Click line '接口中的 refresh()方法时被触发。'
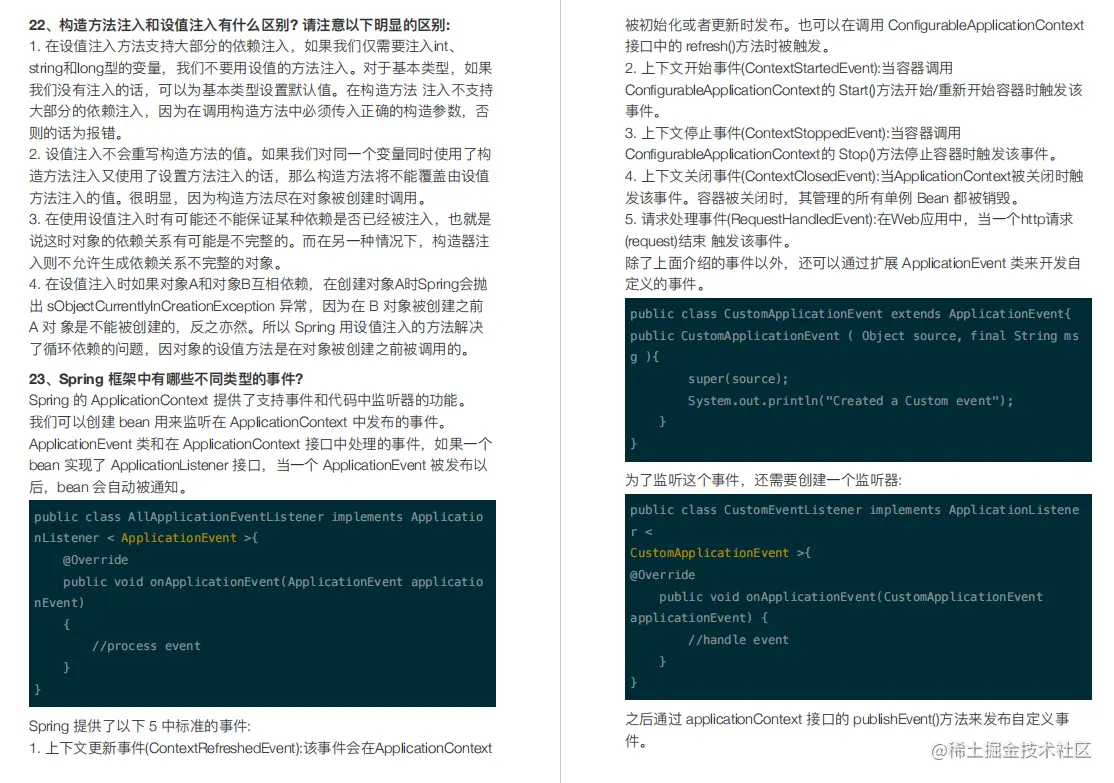The height and width of the screenshot is (783, 1114). pos(728,46)
